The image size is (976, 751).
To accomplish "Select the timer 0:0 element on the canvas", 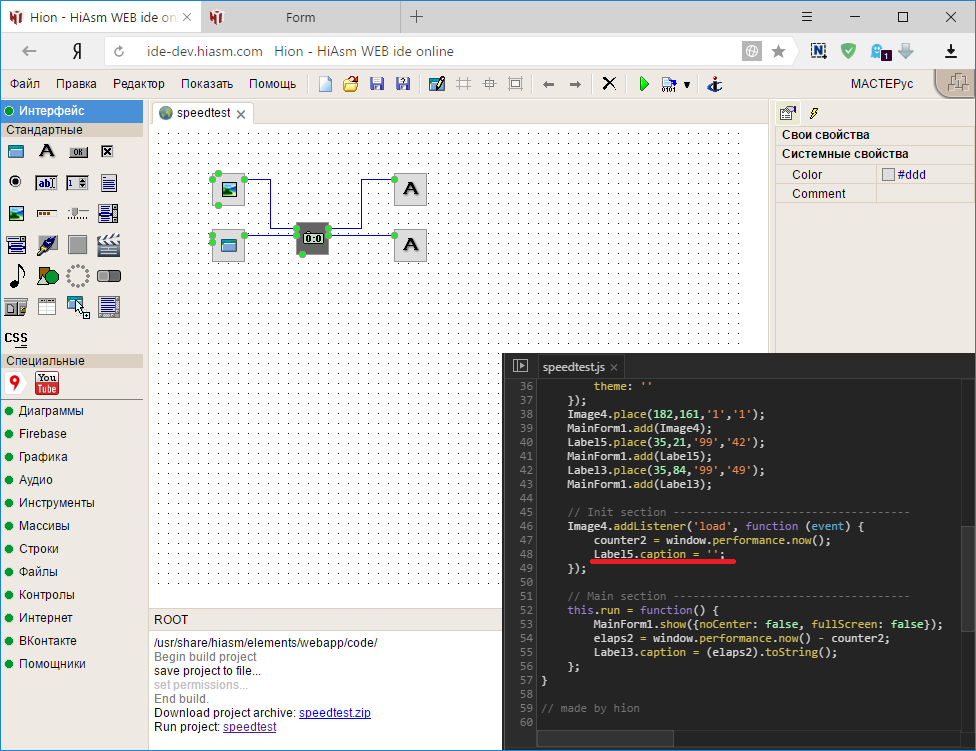I will click(x=312, y=238).
